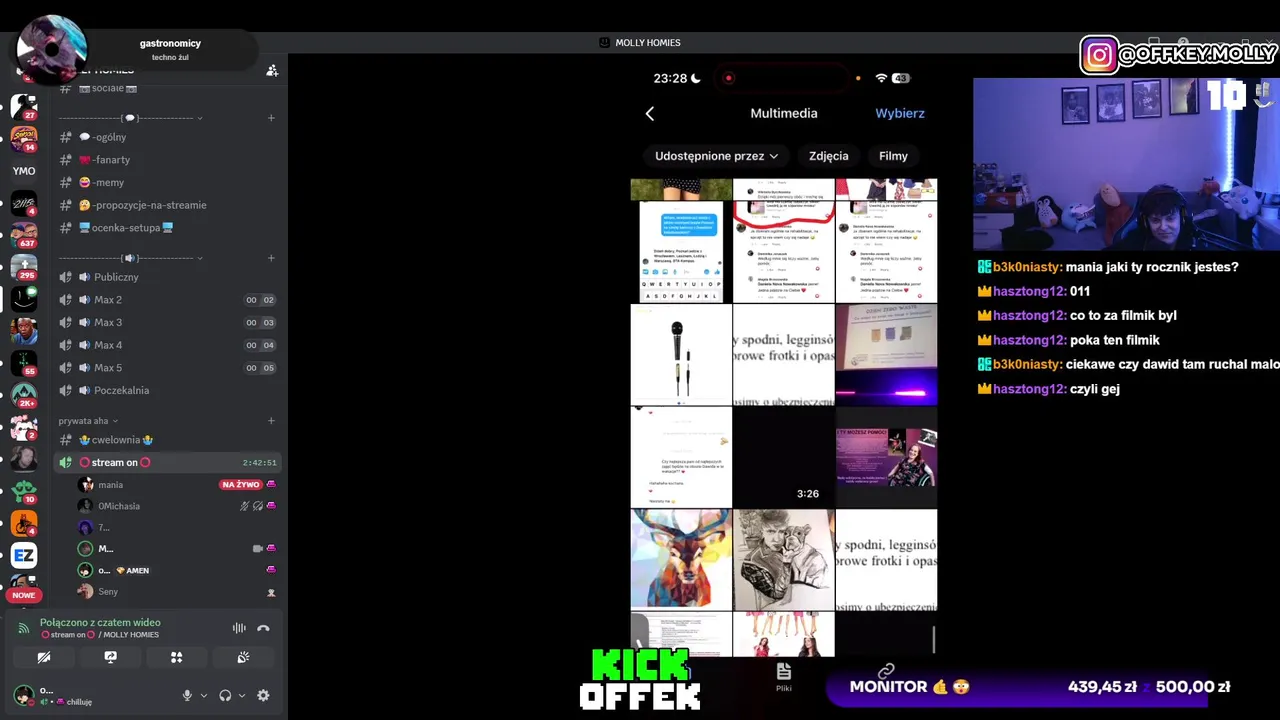Open Udostępnione przez filter dropdown

point(716,156)
